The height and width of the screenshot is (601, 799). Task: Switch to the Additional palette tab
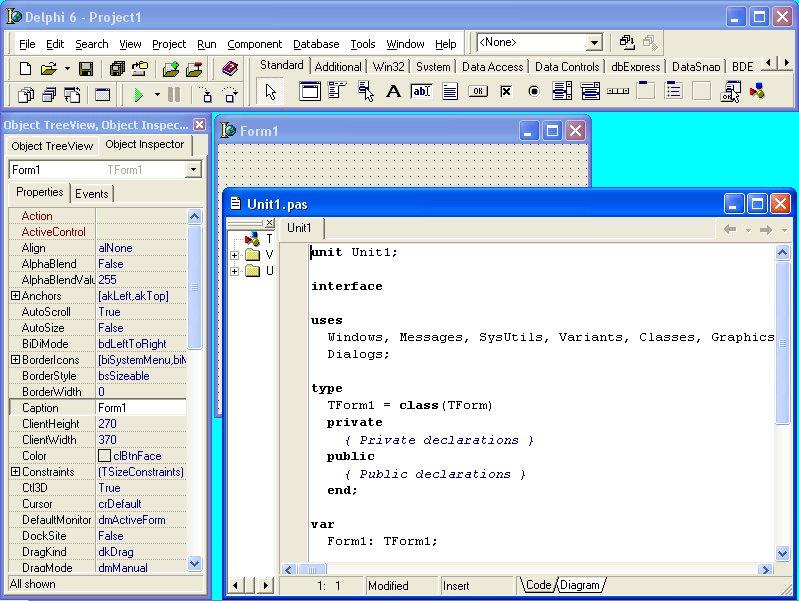(338, 67)
